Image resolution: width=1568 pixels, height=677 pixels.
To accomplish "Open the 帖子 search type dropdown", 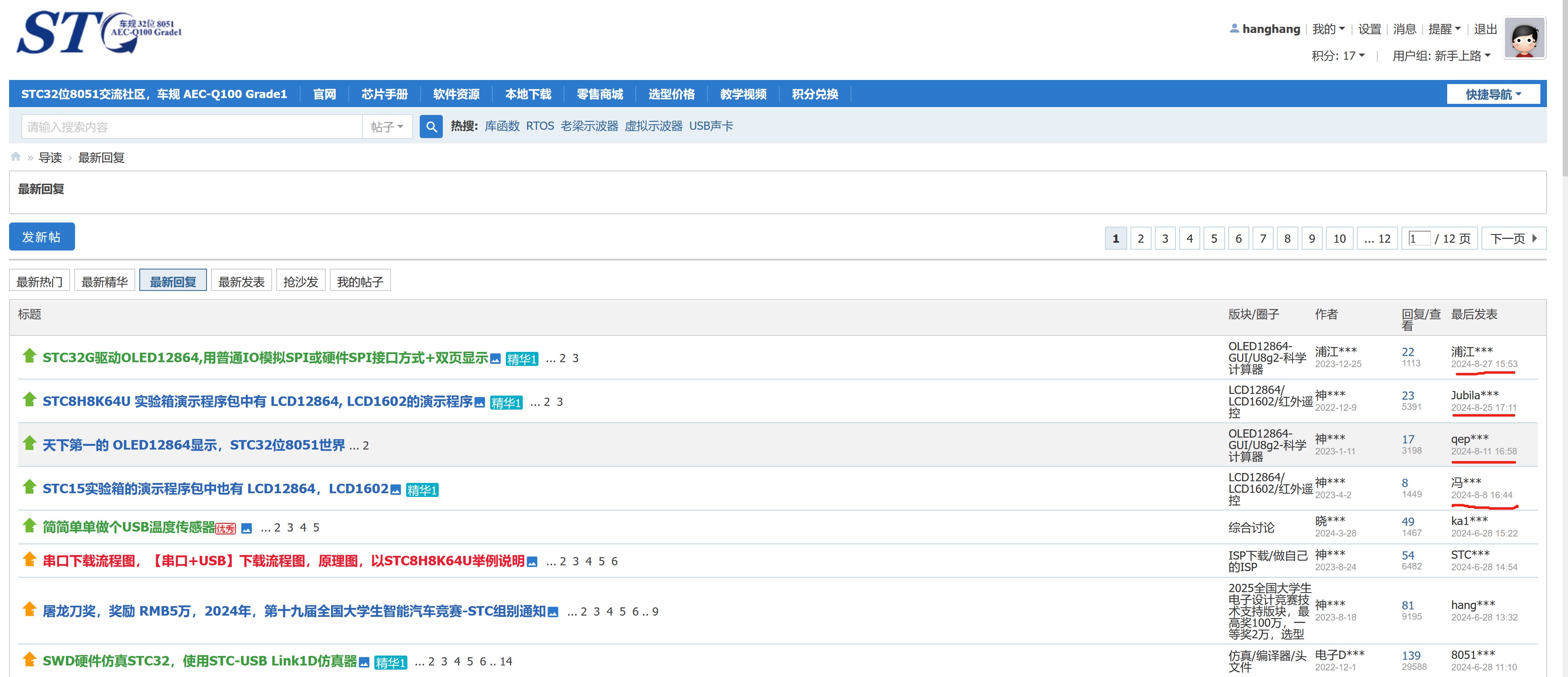I will [387, 126].
